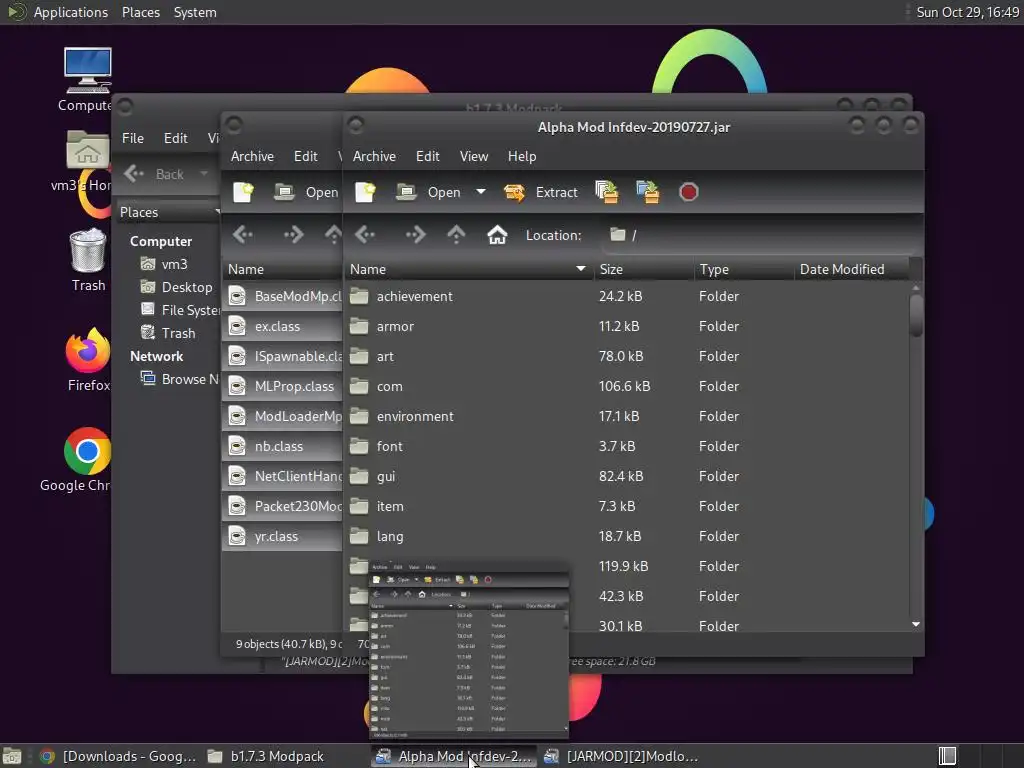The image size is (1024, 768).
Task: Select MLProp.class file
Action: (282, 387)
